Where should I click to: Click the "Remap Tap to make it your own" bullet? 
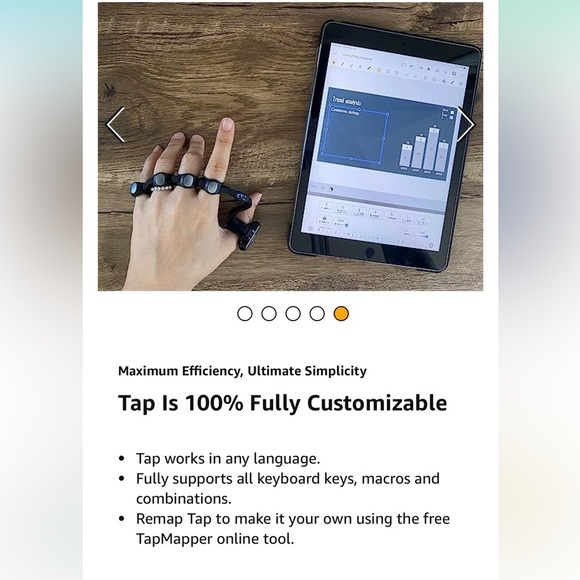293,529
